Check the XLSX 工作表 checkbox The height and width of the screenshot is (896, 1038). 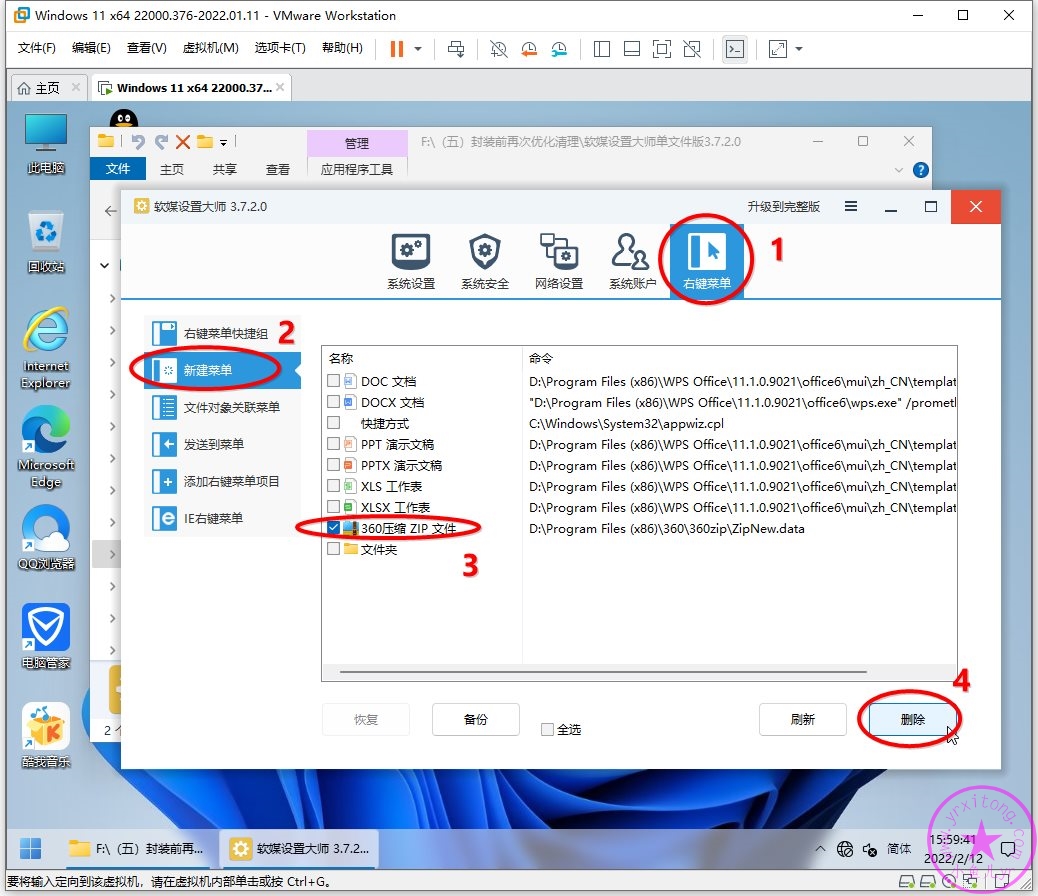pos(334,507)
